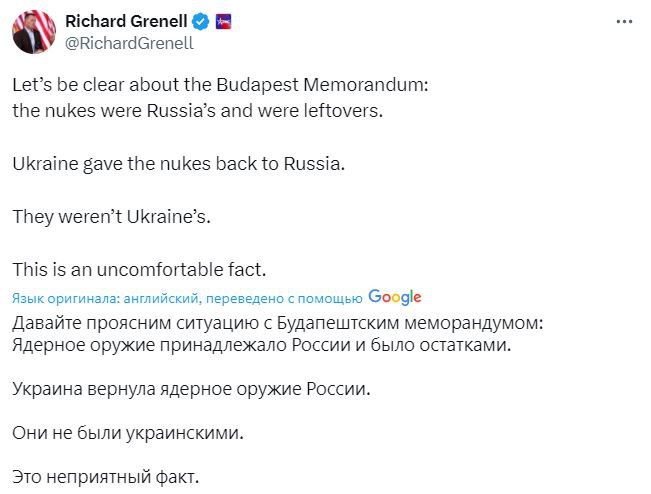Click 'Ukraine gave the nukes back to Russia'
The height and width of the screenshot is (494, 651).
point(179,164)
